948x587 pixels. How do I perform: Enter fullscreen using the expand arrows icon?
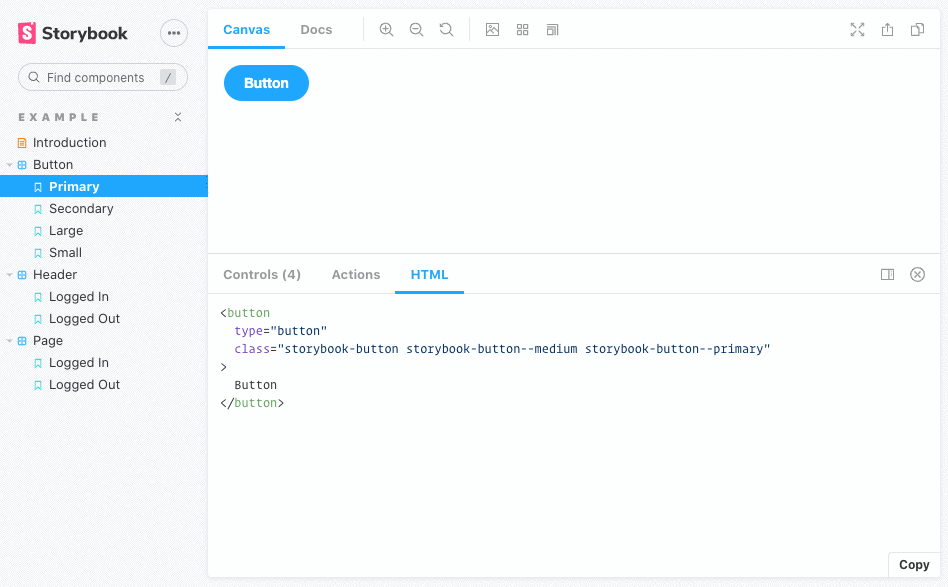(857, 30)
